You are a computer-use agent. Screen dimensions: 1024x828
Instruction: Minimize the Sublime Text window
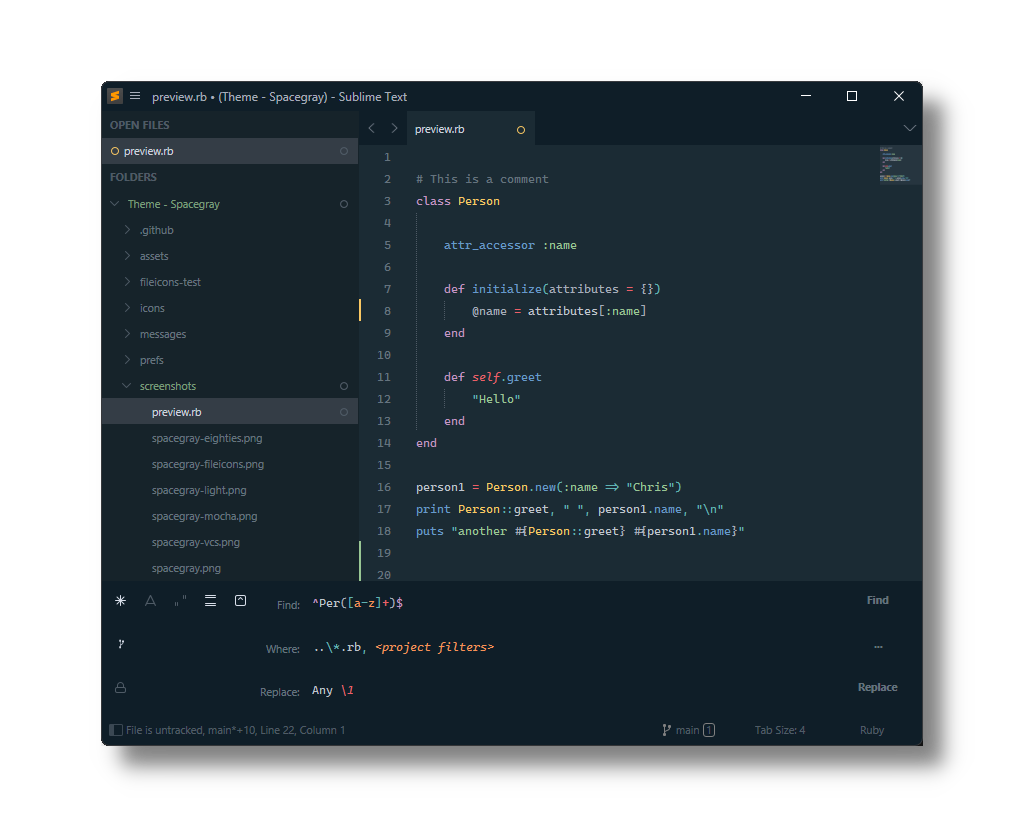tap(806, 96)
